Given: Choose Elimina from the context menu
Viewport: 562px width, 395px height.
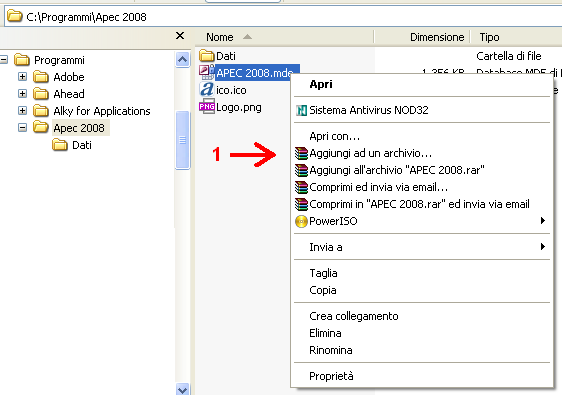Looking at the screenshot, I should tap(422, 333).
